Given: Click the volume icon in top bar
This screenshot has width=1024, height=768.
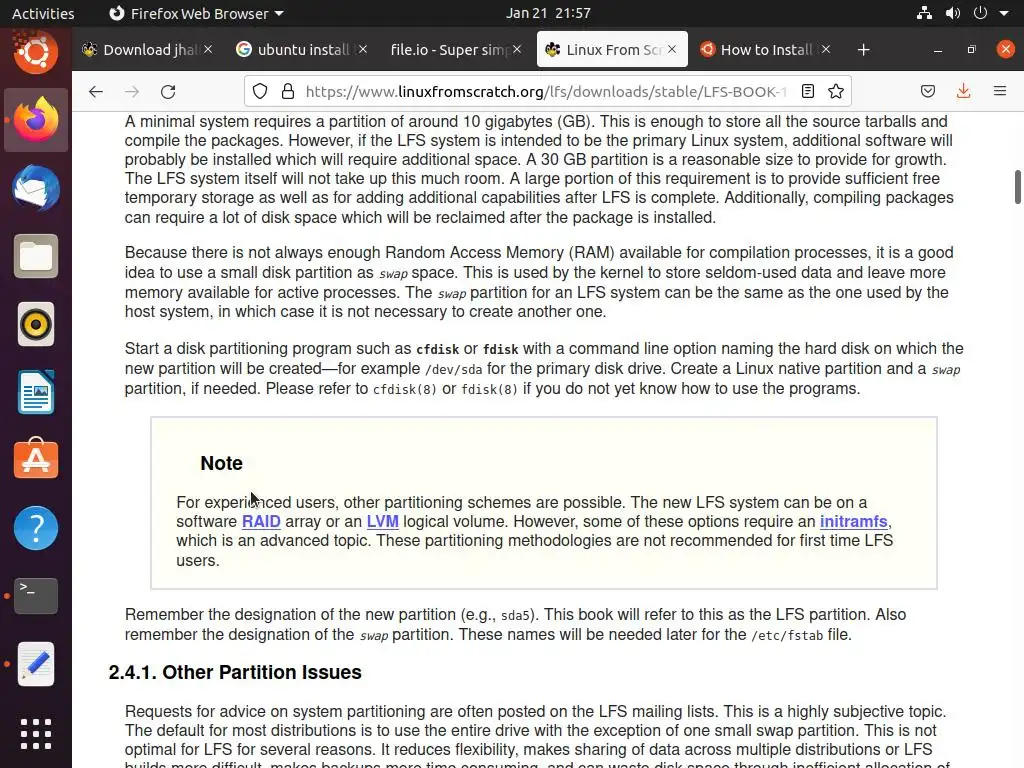Looking at the screenshot, I should click(x=953, y=13).
